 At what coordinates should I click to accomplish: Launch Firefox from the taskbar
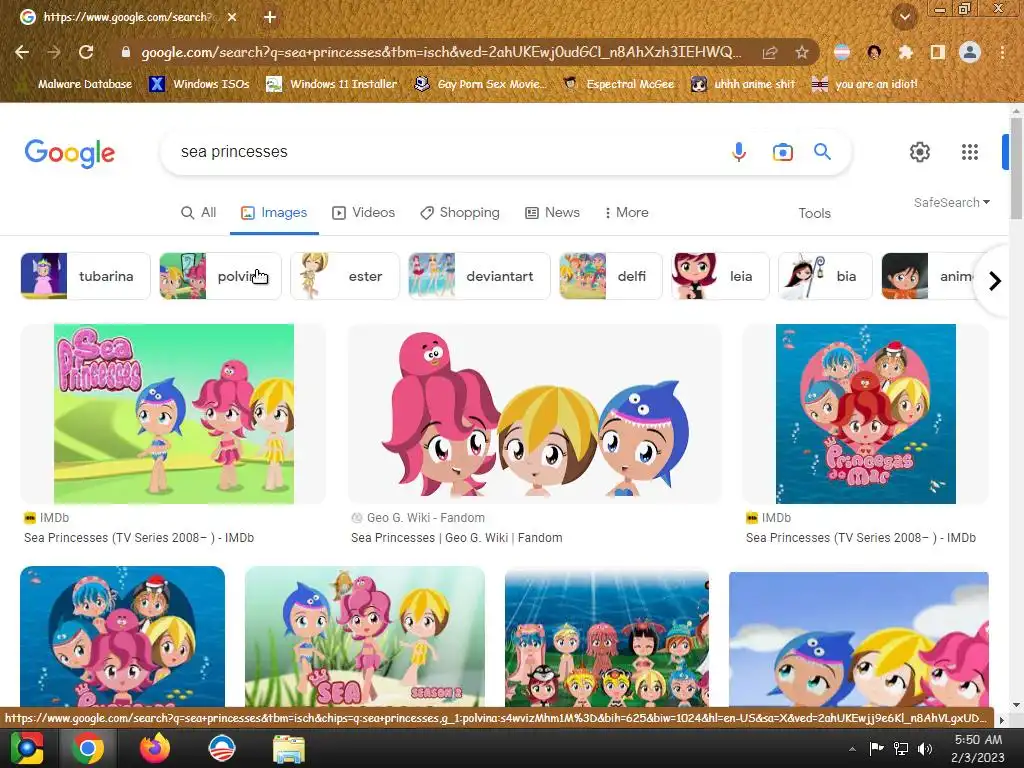click(x=155, y=748)
